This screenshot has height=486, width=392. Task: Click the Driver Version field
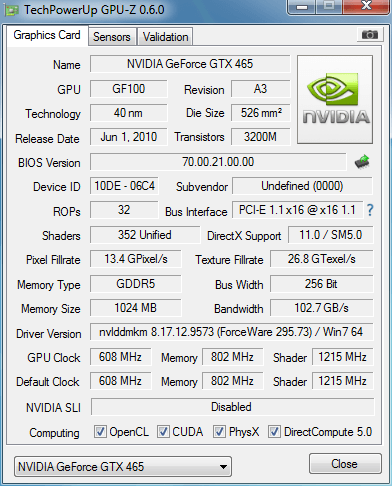coord(231,332)
